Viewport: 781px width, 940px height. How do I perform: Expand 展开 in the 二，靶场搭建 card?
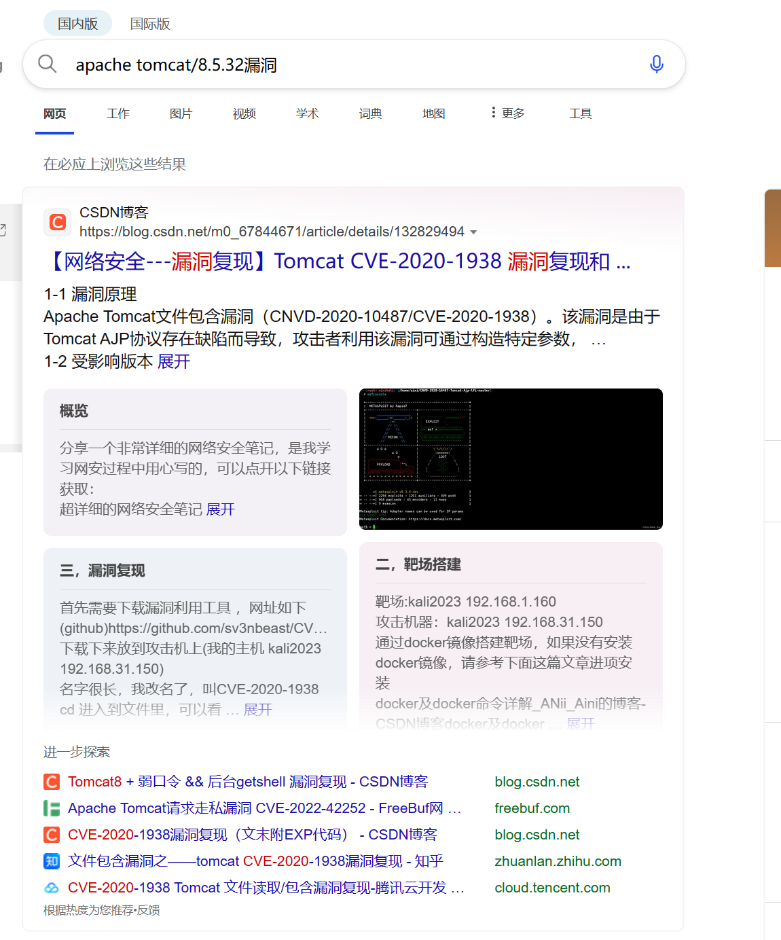coord(581,724)
